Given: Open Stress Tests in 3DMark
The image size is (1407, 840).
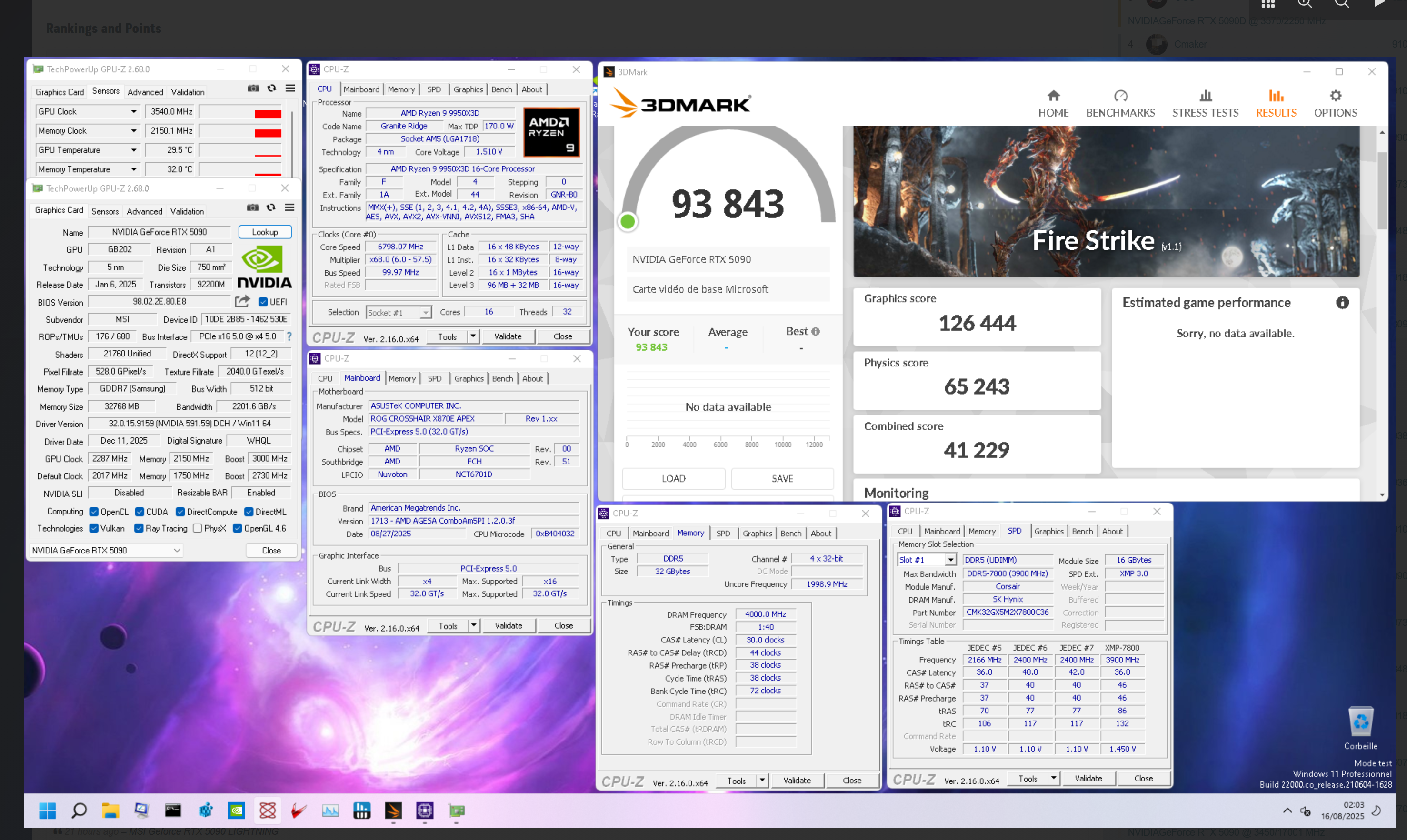Looking at the screenshot, I should coord(1205,104).
